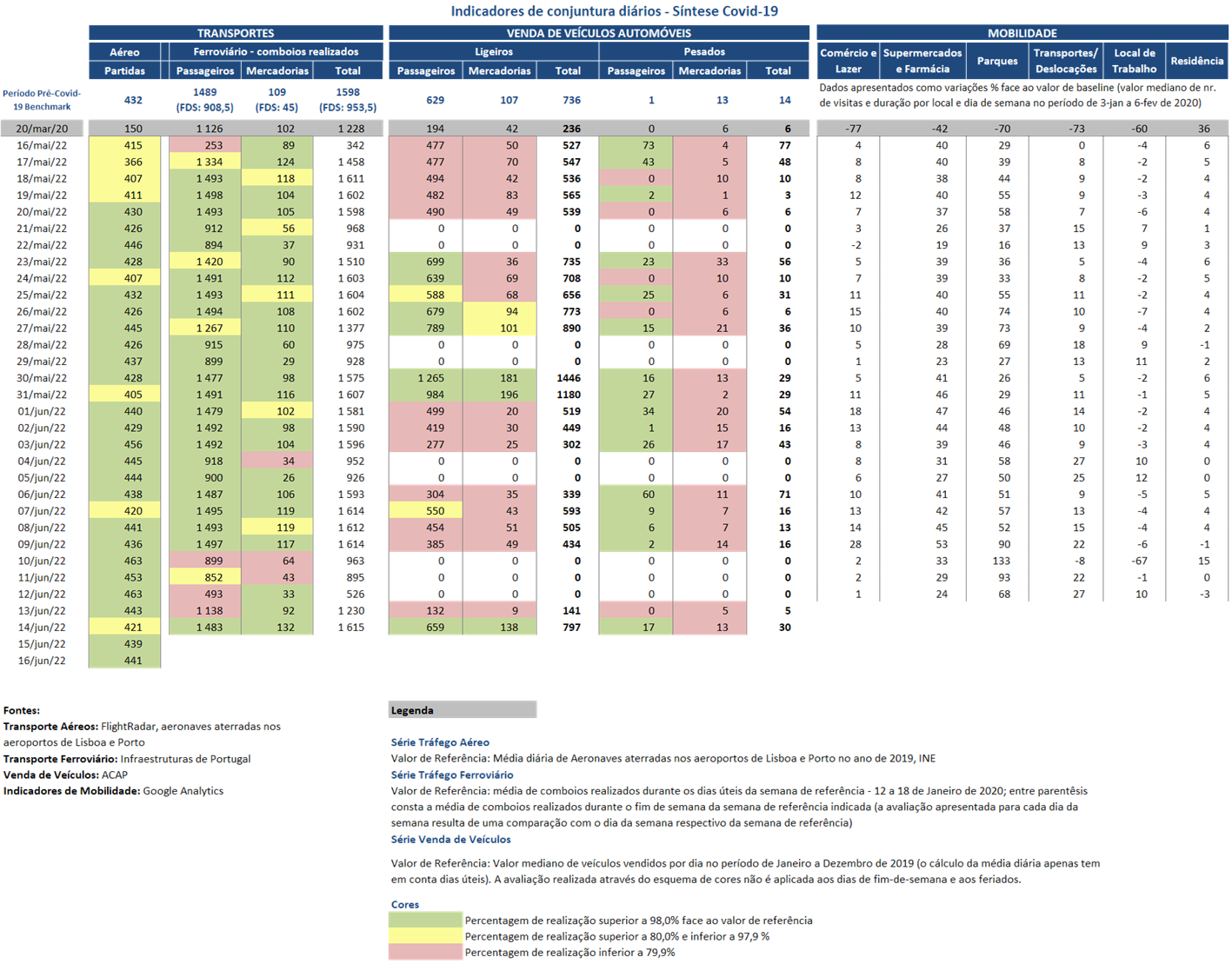Image resolution: width=1232 pixels, height=964 pixels.
Task: Select the 16/mai/22 row label
Action: 42,145
